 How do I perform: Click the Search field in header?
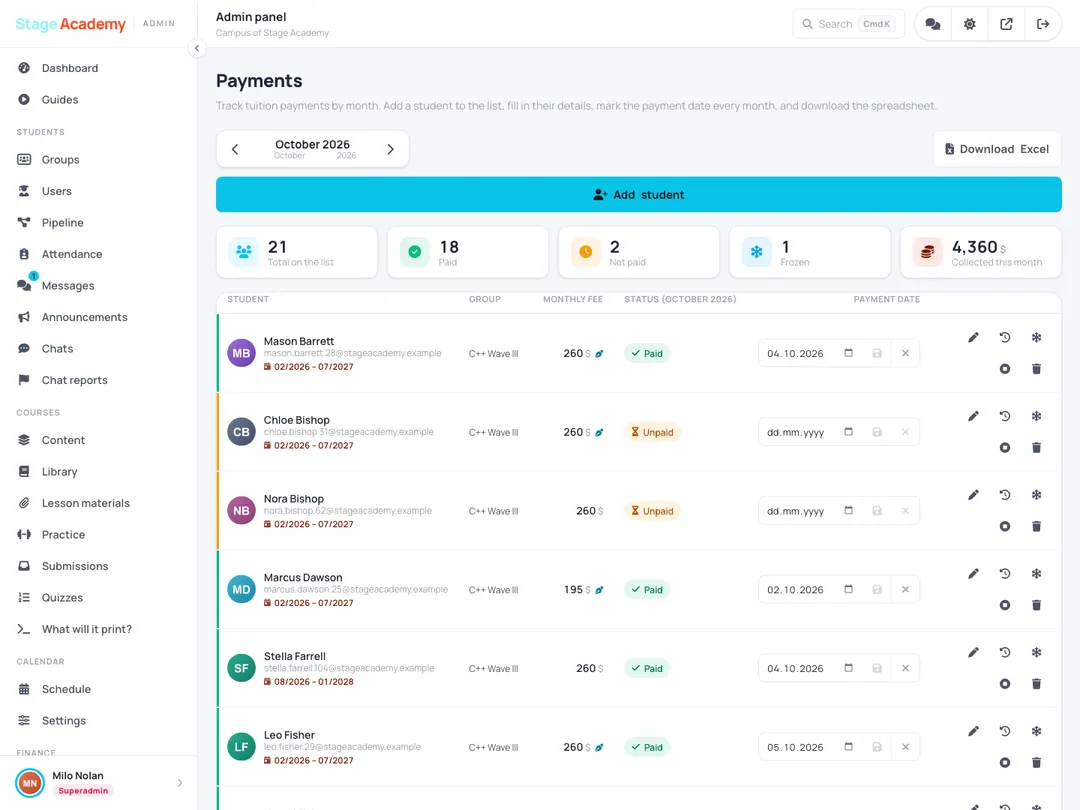[849, 24]
